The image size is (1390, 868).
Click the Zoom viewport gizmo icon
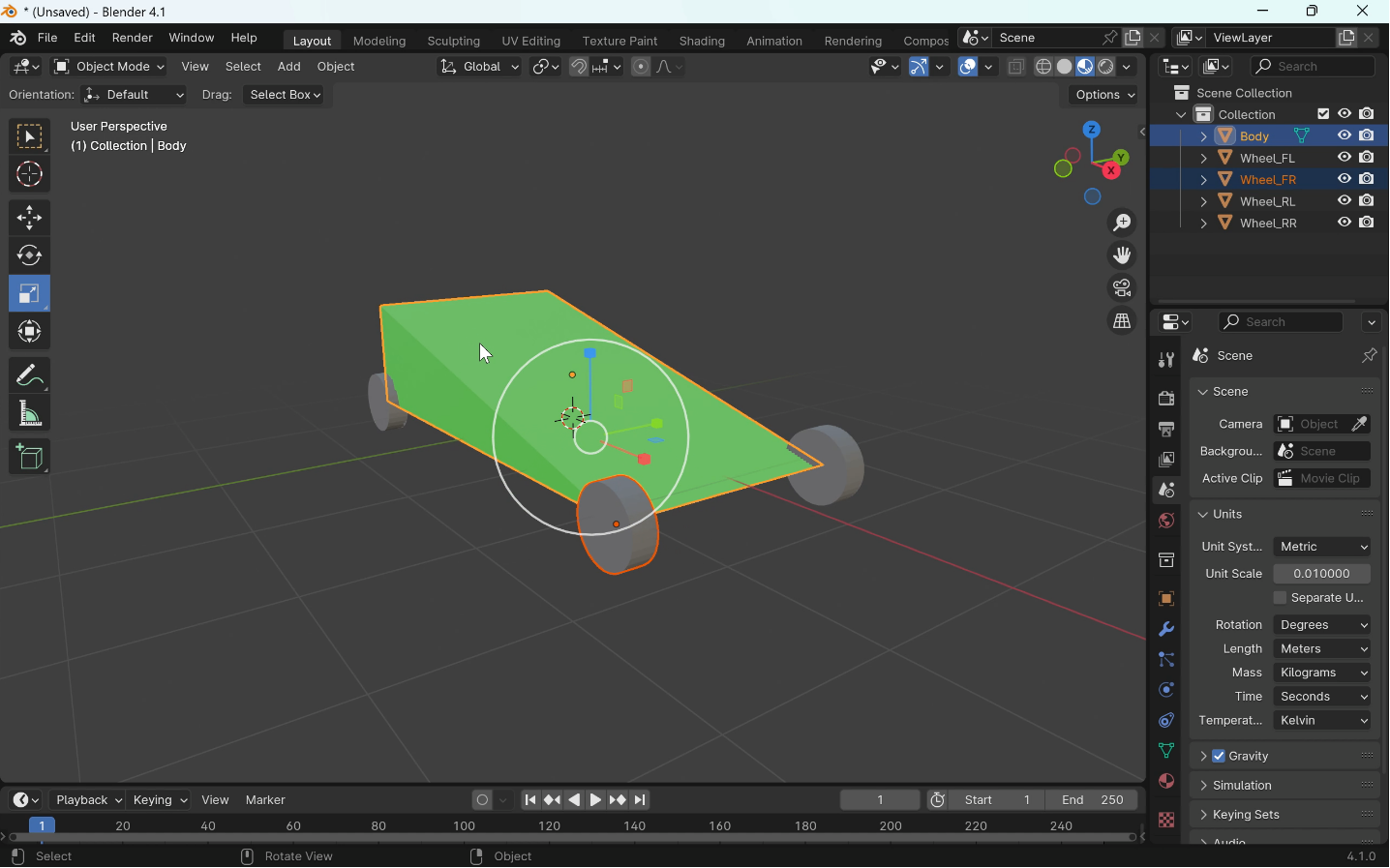pos(1123,224)
